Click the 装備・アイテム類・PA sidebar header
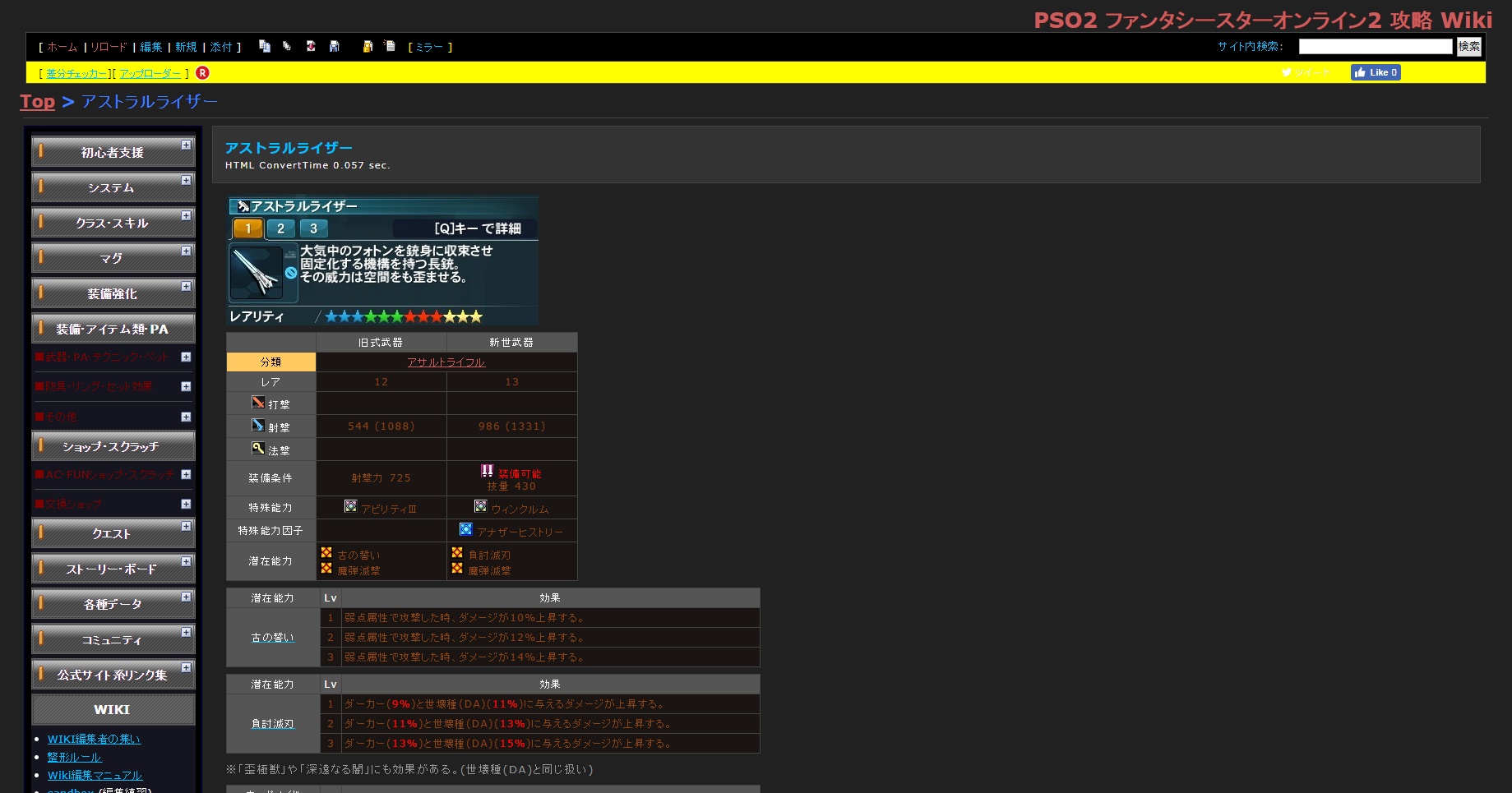This screenshot has width=1512, height=793. click(x=113, y=329)
